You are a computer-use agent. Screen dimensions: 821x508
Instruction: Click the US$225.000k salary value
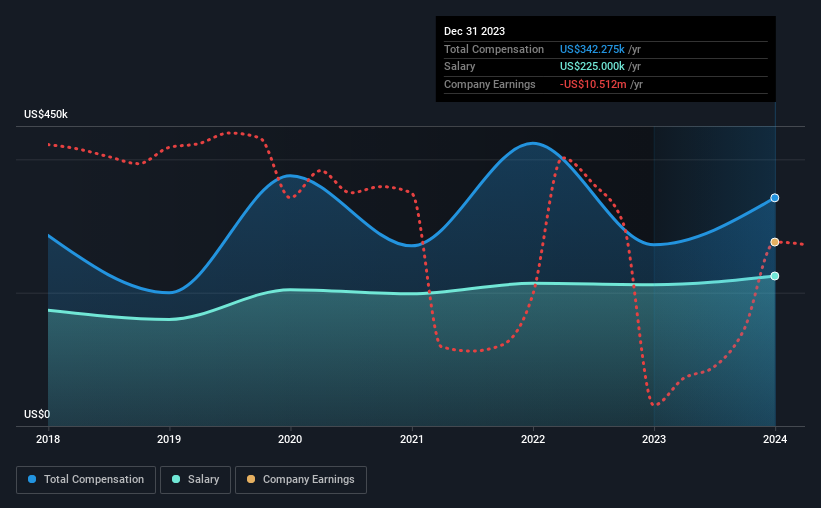click(592, 67)
